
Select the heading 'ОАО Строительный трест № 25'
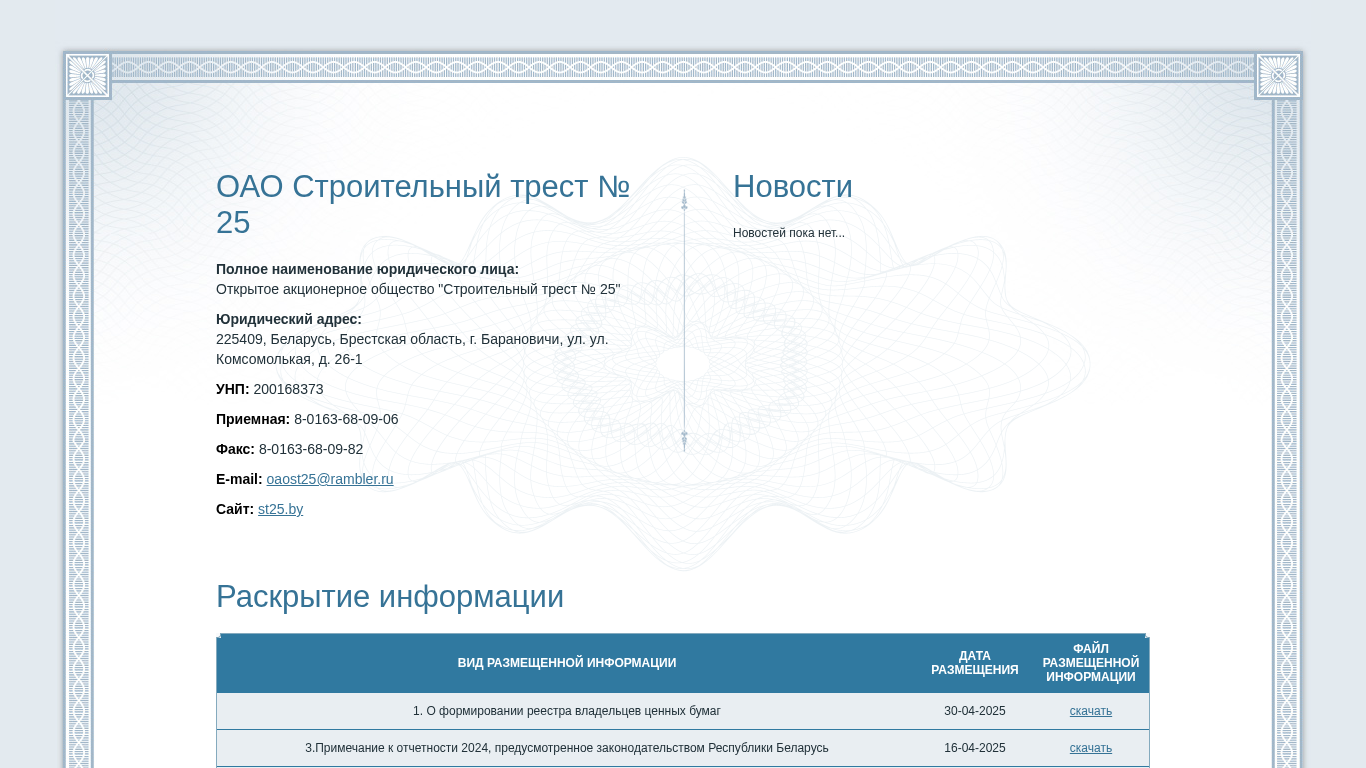pyautogui.click(x=423, y=204)
